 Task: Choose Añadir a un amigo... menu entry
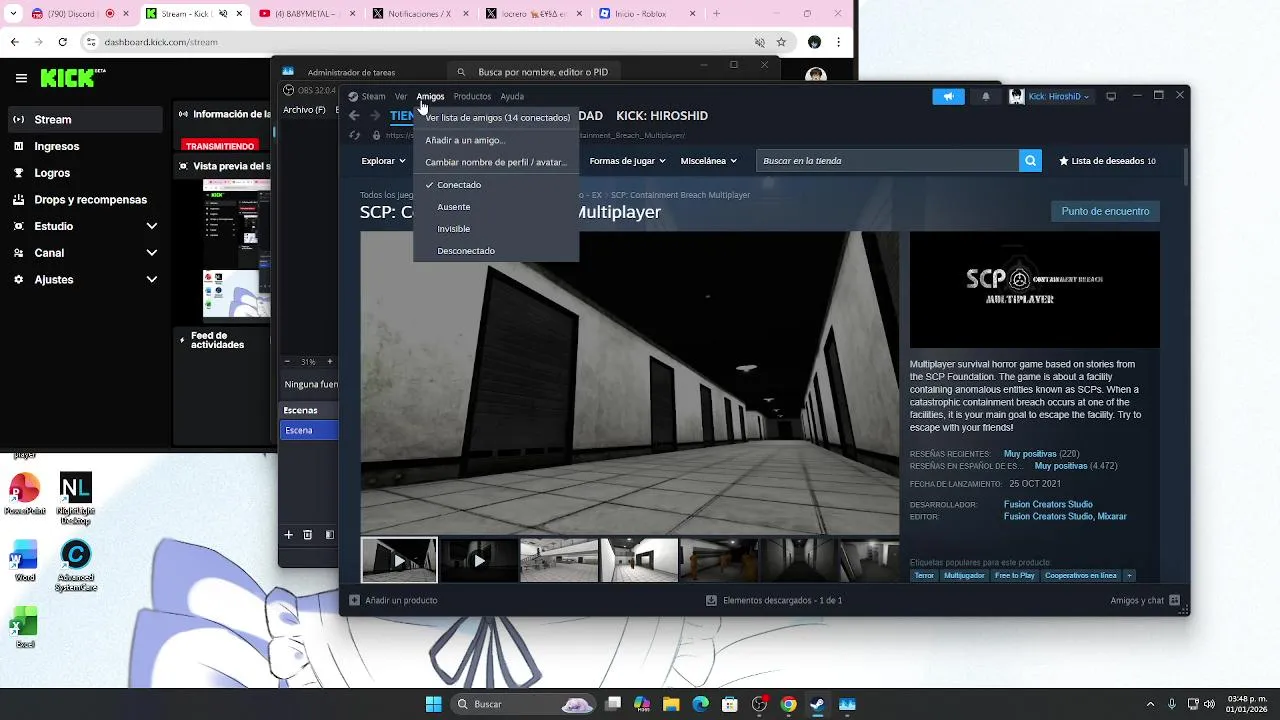click(496, 140)
